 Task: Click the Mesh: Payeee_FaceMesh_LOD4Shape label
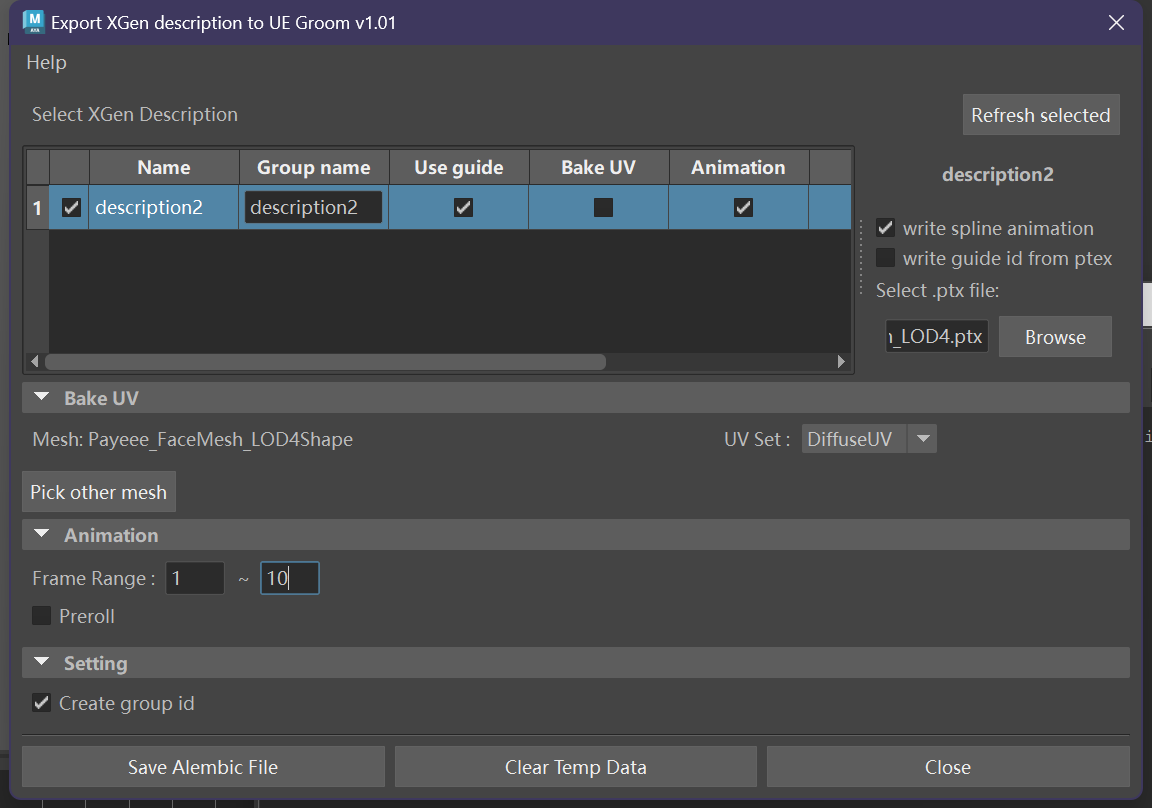192,439
